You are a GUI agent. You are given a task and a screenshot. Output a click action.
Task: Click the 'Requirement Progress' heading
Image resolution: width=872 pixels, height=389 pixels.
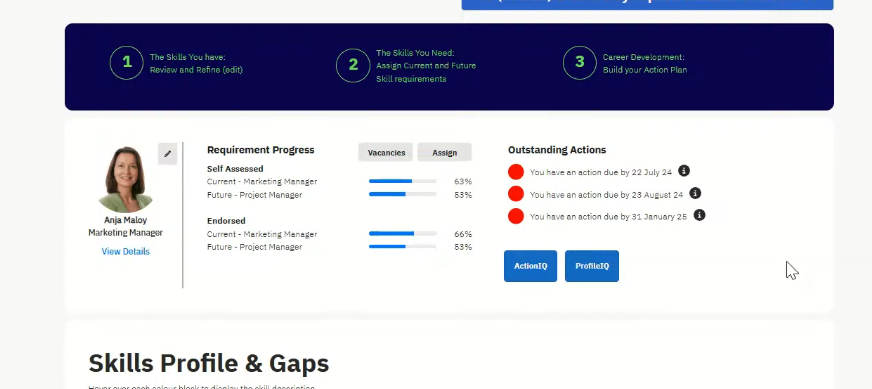[260, 150]
